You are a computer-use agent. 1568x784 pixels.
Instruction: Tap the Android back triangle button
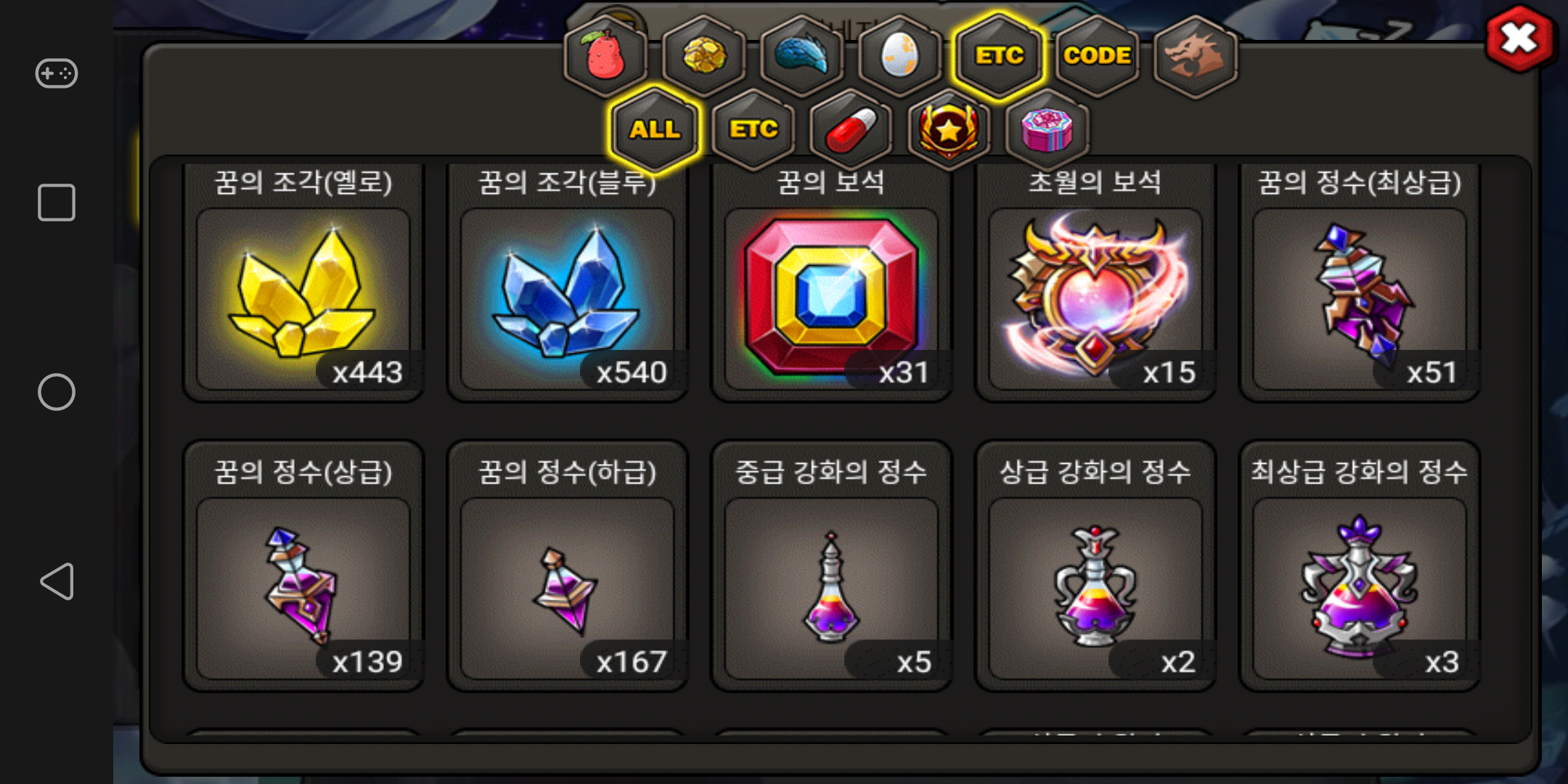(57, 581)
